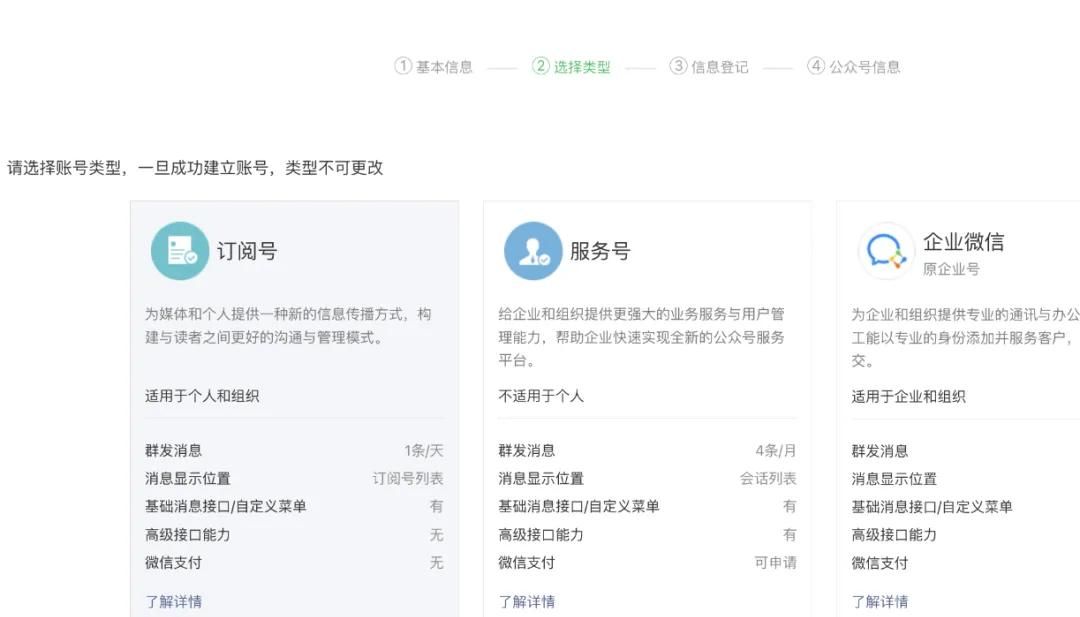Image resolution: width=1080 pixels, height=617 pixels.
Task: Select the 订阅号 account type card
Action: tap(294, 400)
